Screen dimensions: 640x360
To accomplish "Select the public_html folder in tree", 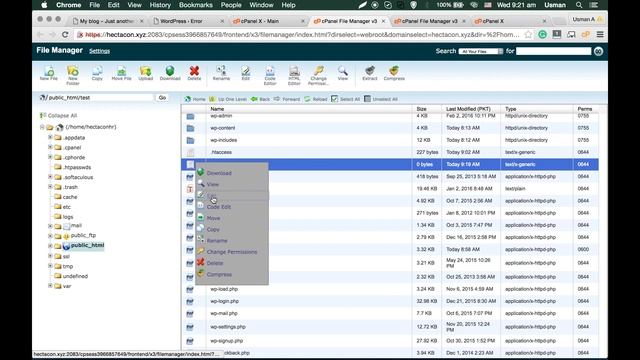I will [87, 245].
